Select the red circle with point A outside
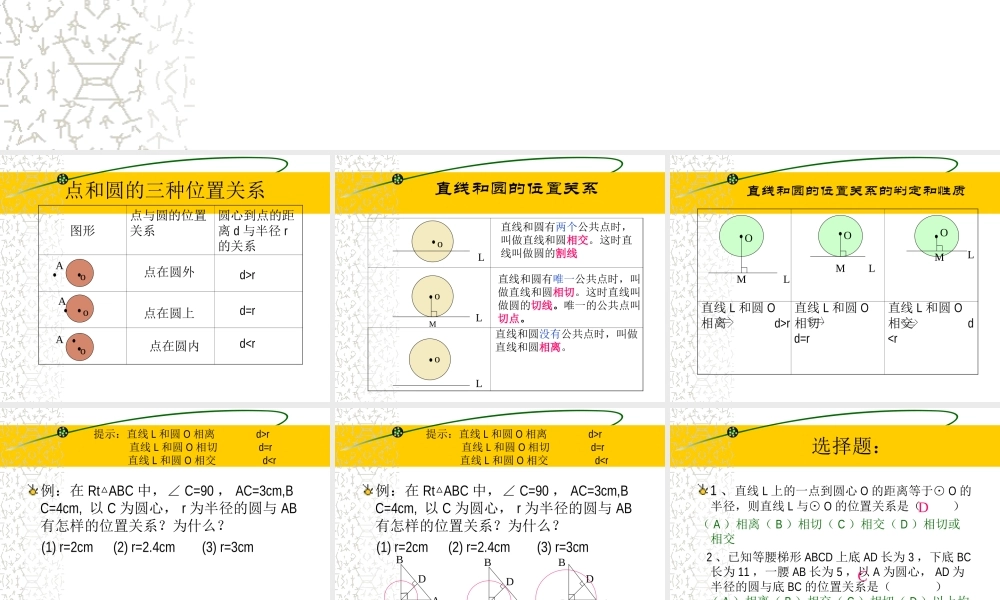This screenshot has height=600, width=1000. point(80,273)
